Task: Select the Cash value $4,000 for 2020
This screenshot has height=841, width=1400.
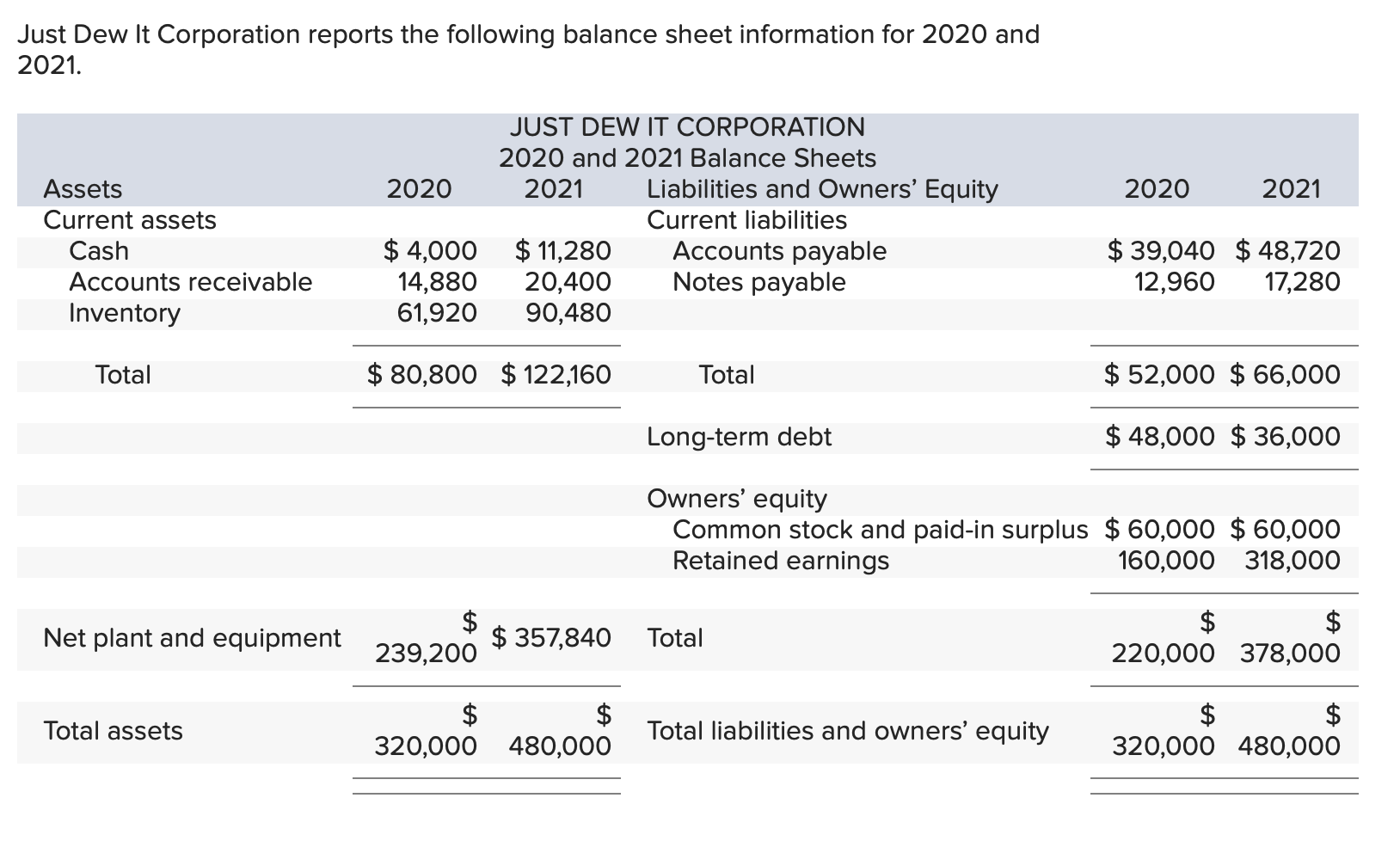Action: tap(430, 251)
